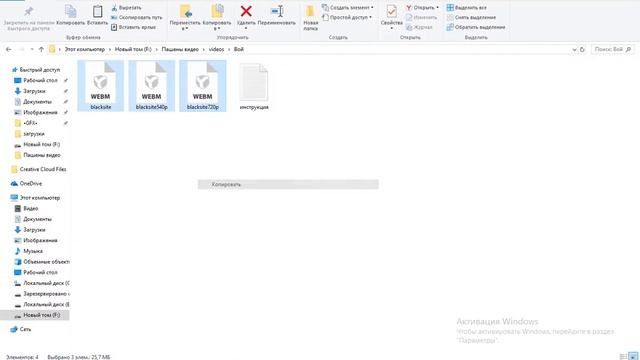
Task: Open recent locations dropdown arrow
Action: click(32, 49)
